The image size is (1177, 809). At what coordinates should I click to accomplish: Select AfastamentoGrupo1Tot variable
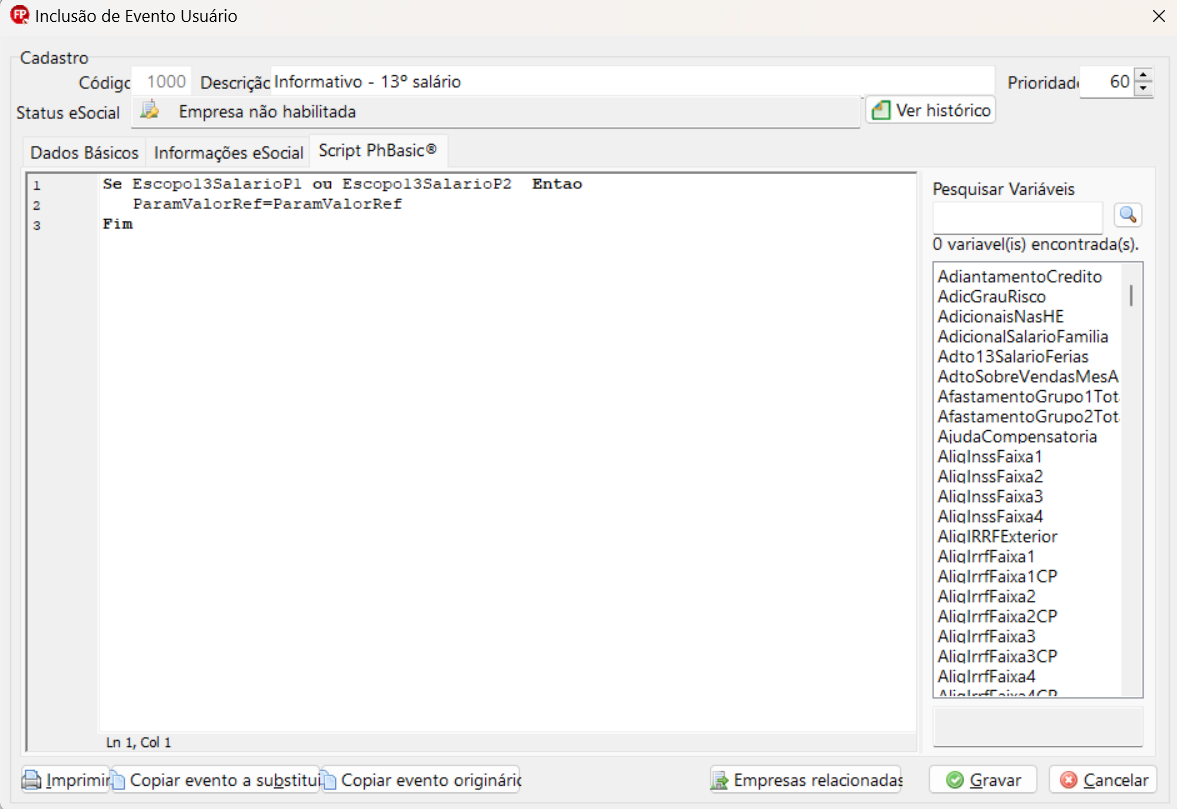[1028, 397]
